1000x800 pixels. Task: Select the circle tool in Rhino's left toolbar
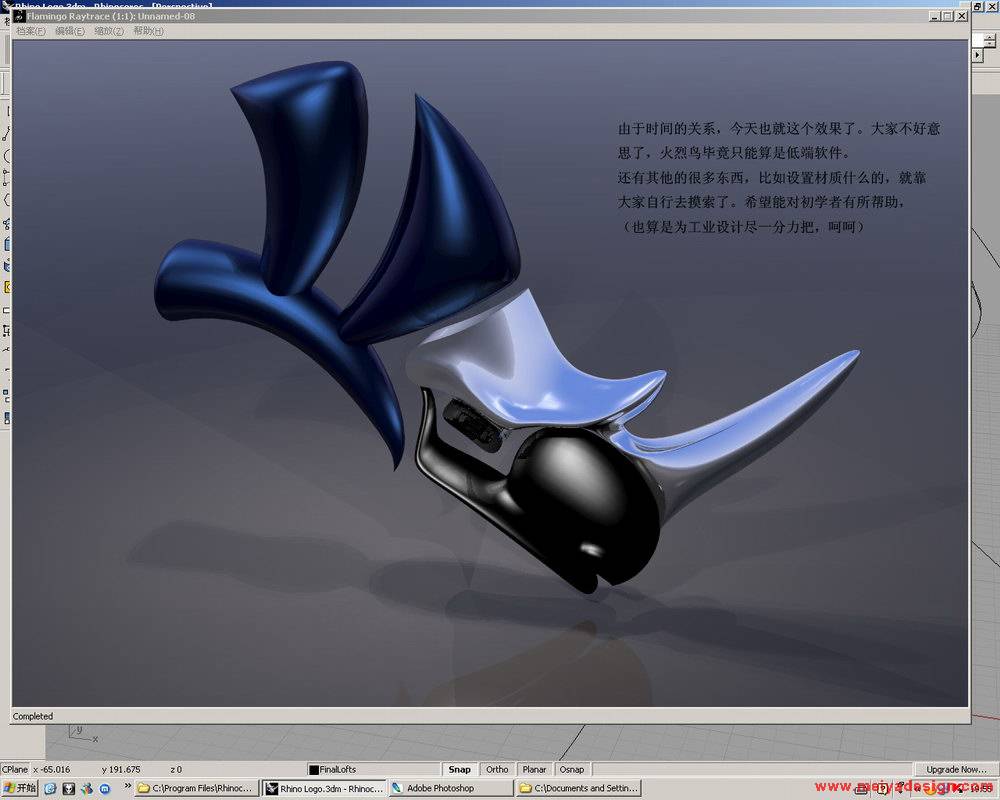pos(6,156)
